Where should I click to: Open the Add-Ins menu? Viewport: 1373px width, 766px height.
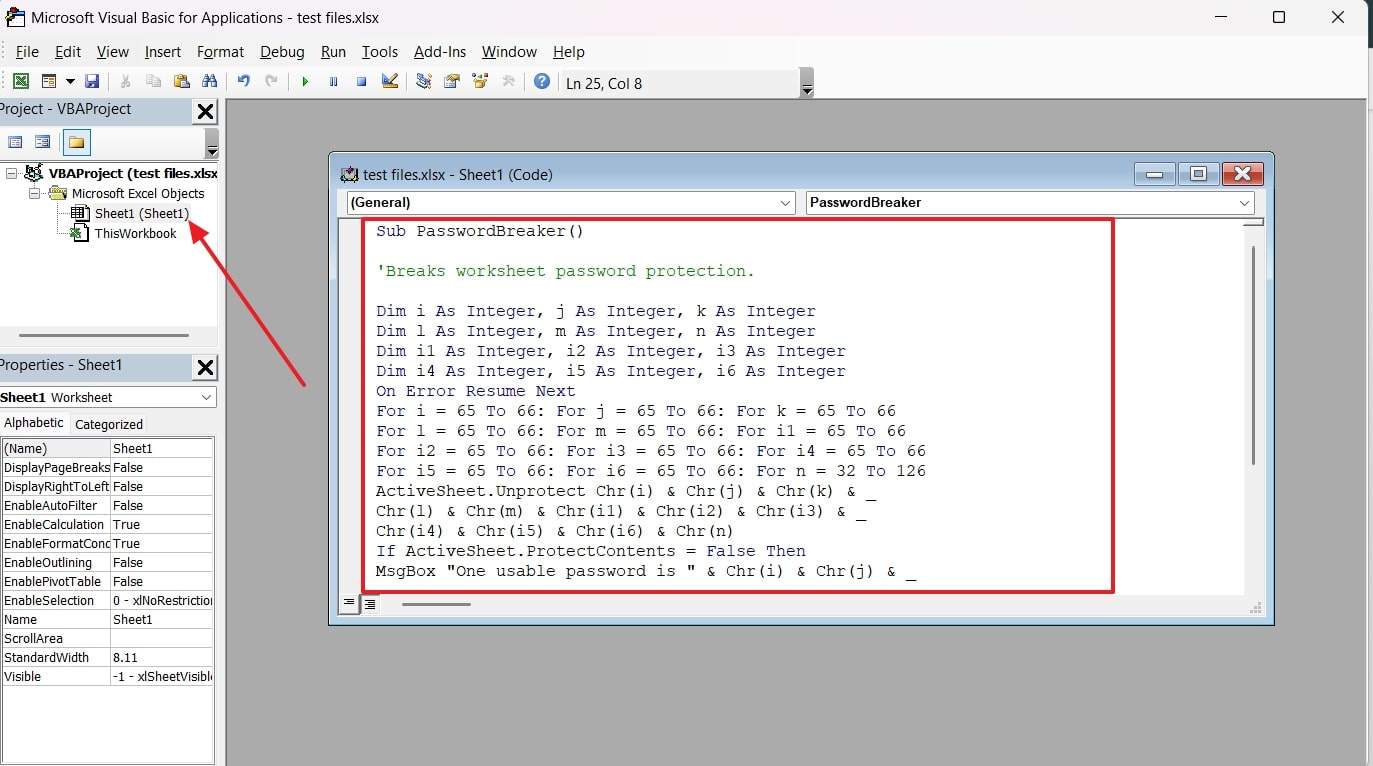click(x=440, y=52)
